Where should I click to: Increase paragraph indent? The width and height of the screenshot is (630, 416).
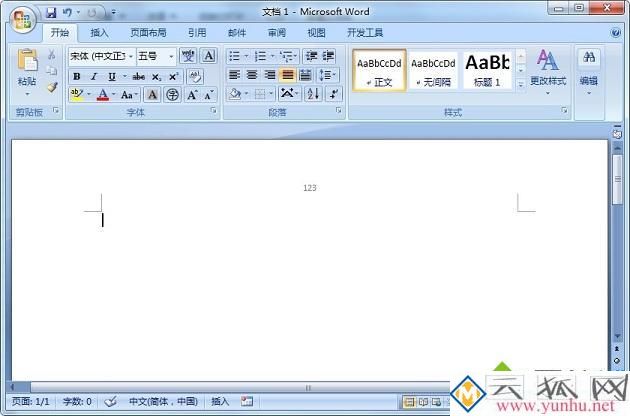[328, 56]
